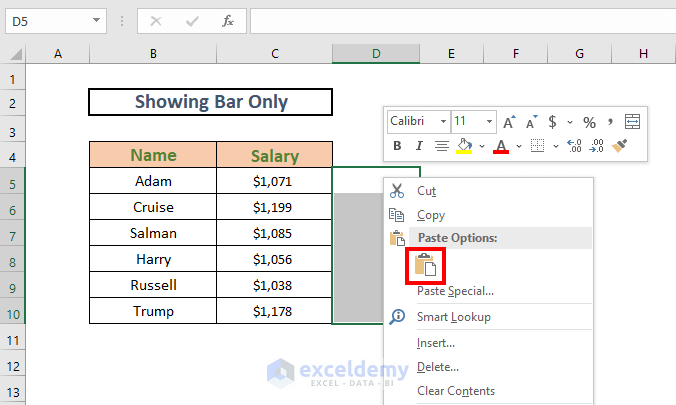Click the cell containing Trump

[153, 311]
